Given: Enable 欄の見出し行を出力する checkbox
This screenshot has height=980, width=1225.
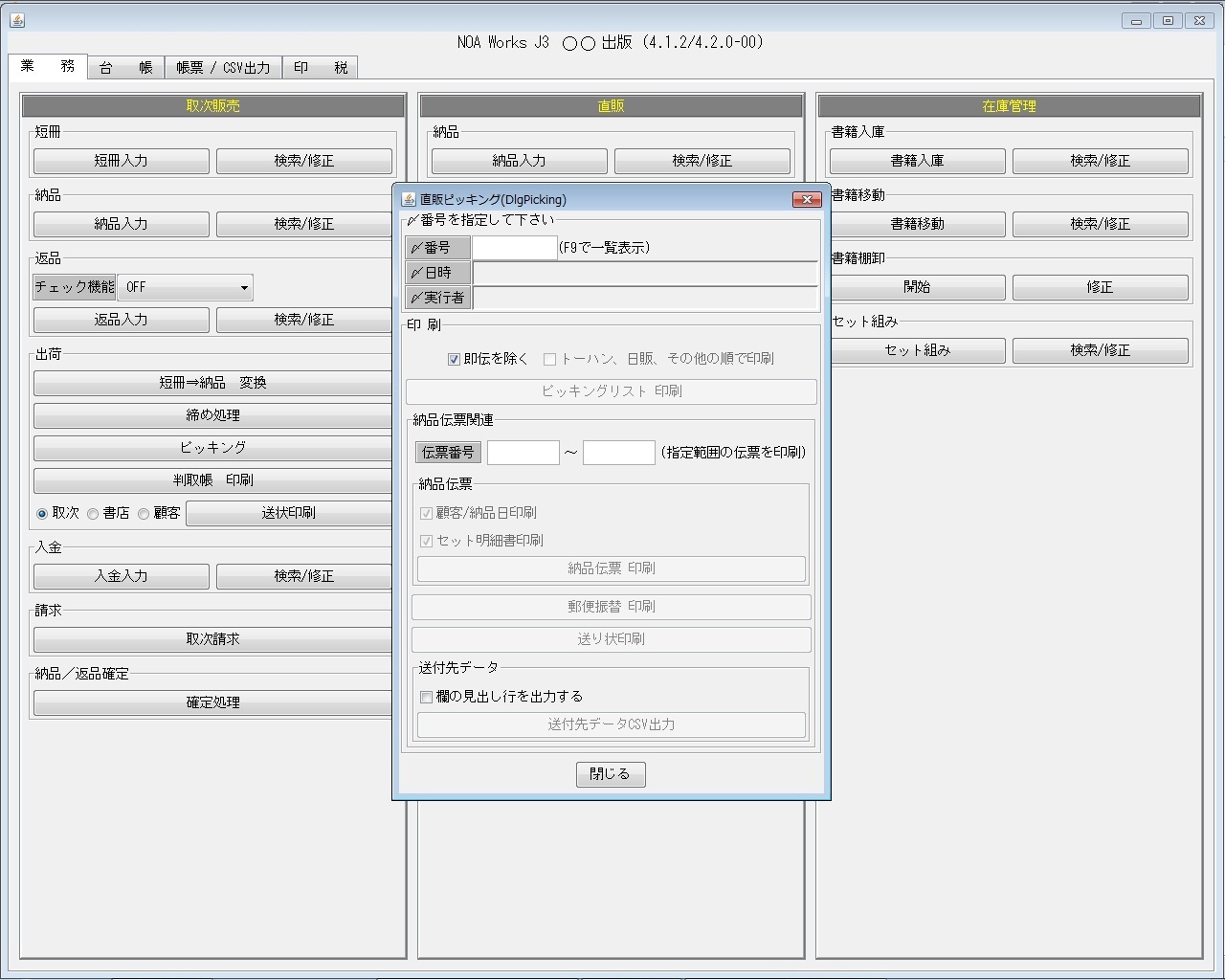Looking at the screenshot, I should [x=426, y=697].
